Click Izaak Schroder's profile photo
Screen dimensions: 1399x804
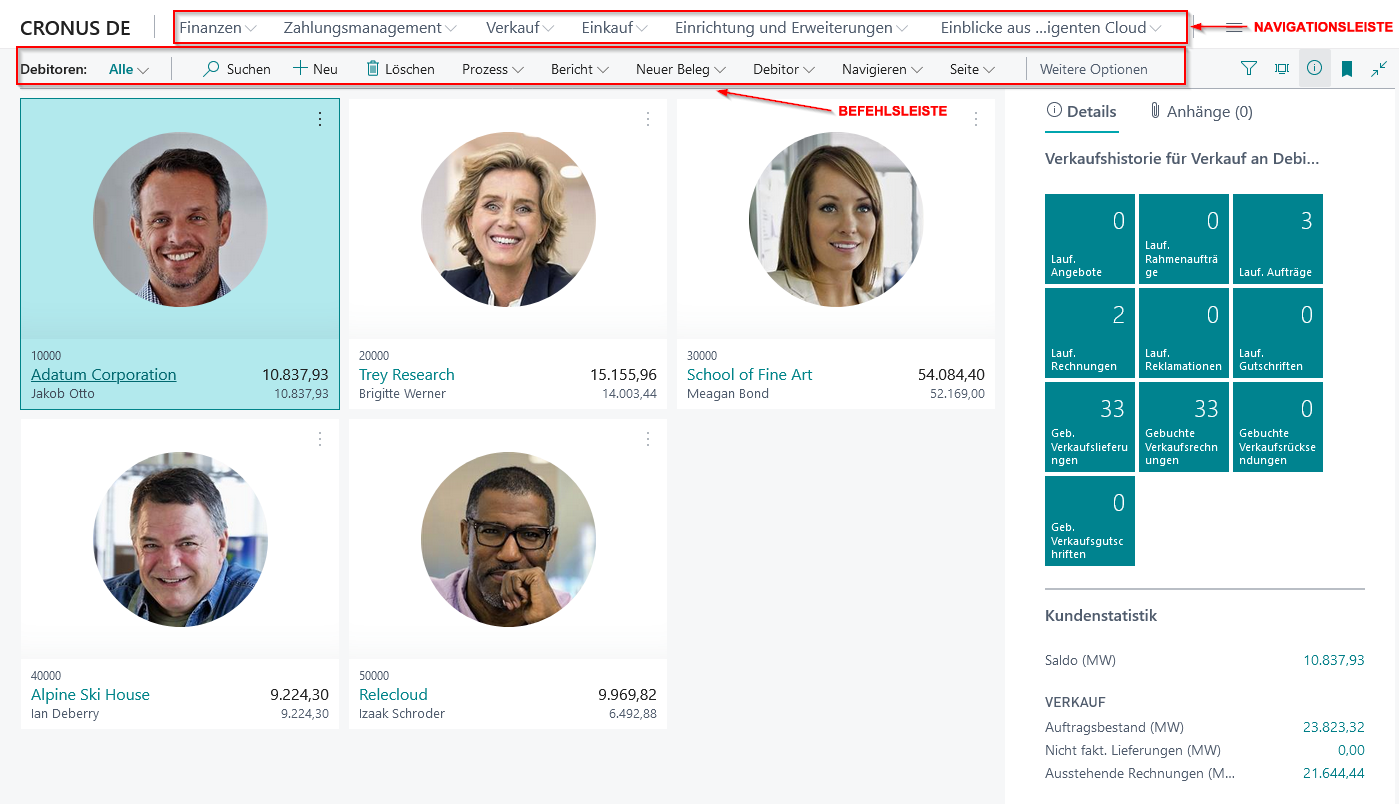(508, 540)
